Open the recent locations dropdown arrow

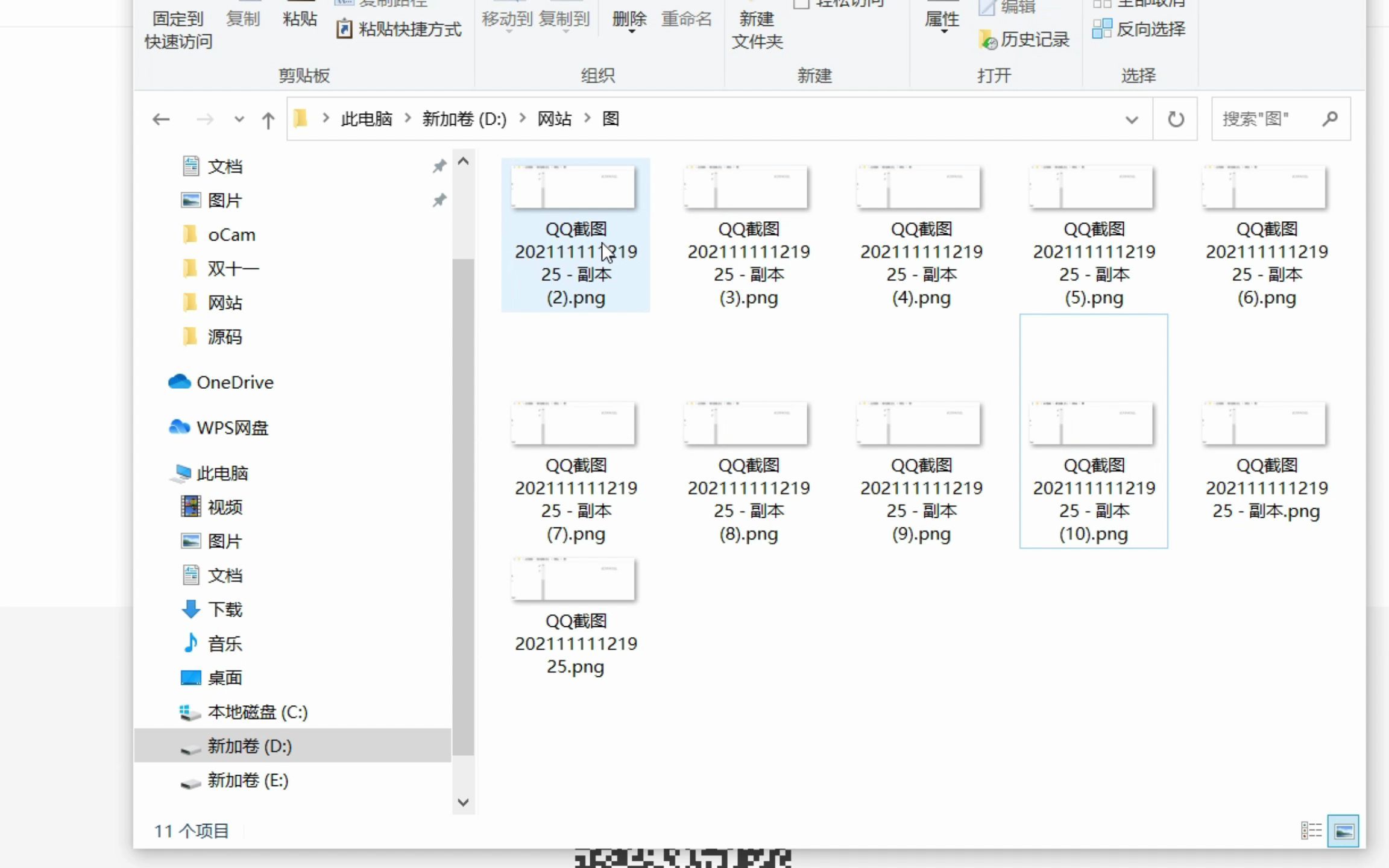239,119
